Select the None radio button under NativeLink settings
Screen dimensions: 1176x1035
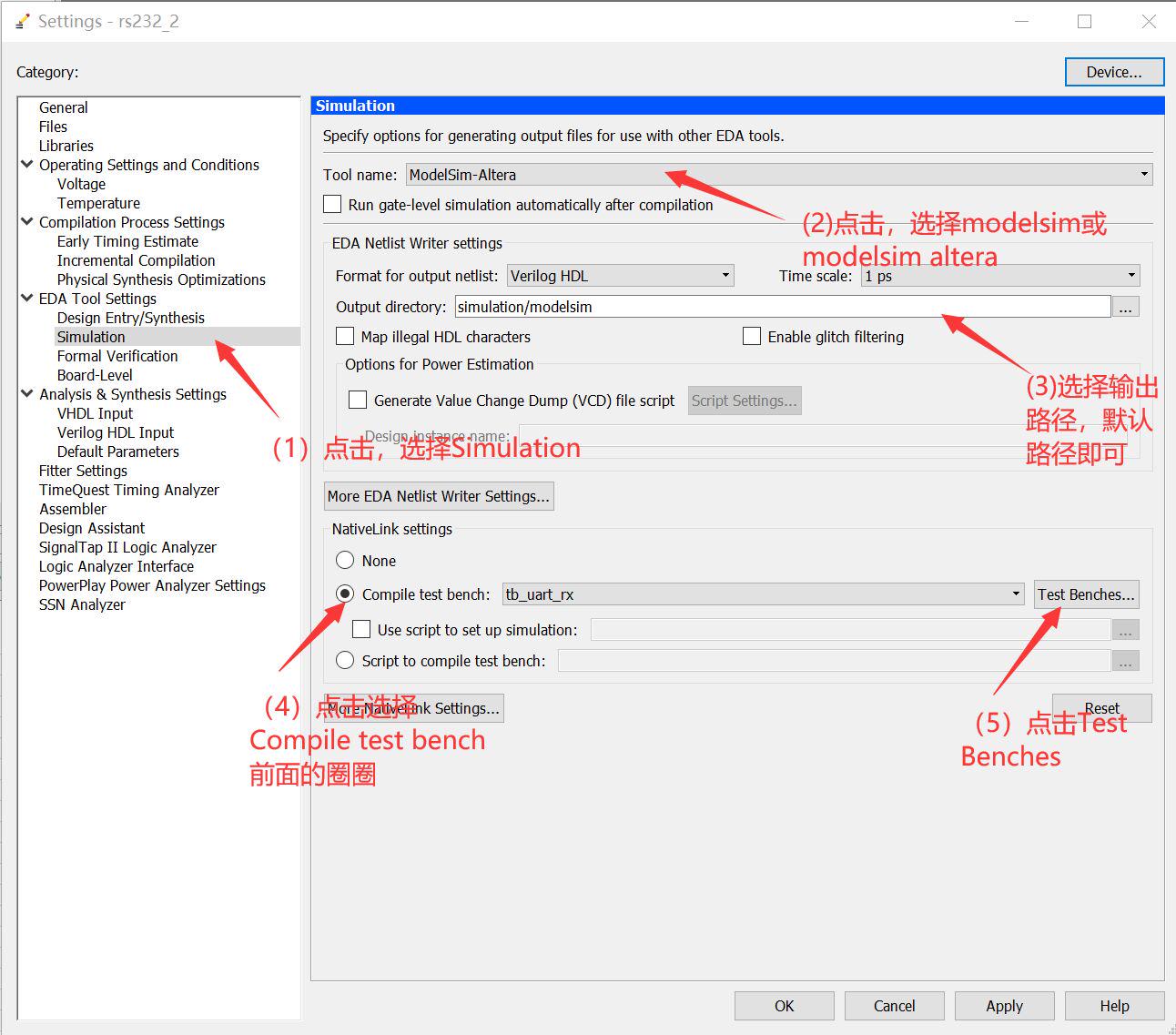pyautogui.click(x=345, y=560)
